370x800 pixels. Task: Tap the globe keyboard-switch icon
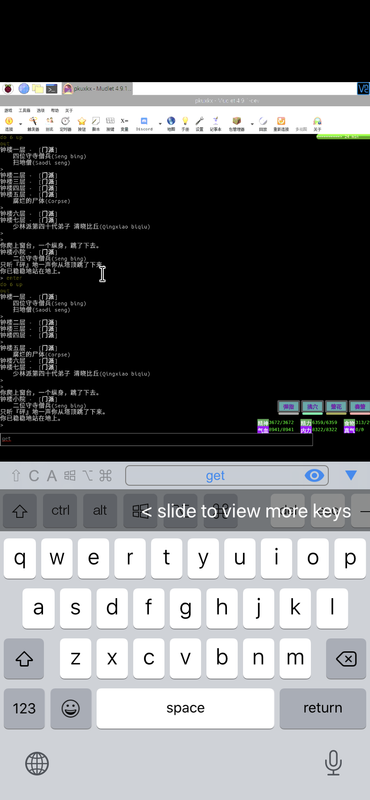point(37,764)
